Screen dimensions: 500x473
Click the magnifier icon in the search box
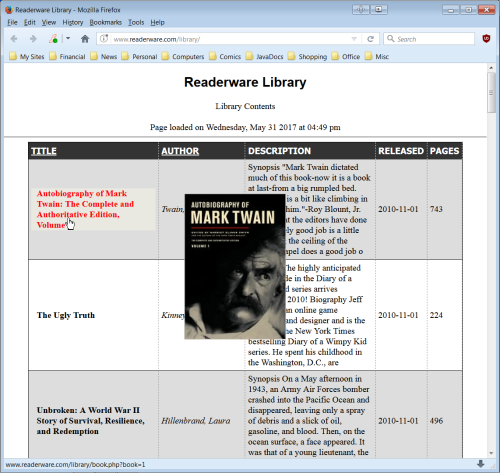pos(390,39)
